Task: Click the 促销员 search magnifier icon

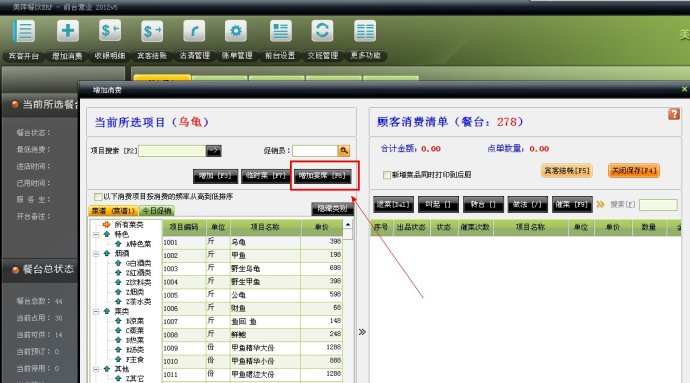Action: pos(344,151)
